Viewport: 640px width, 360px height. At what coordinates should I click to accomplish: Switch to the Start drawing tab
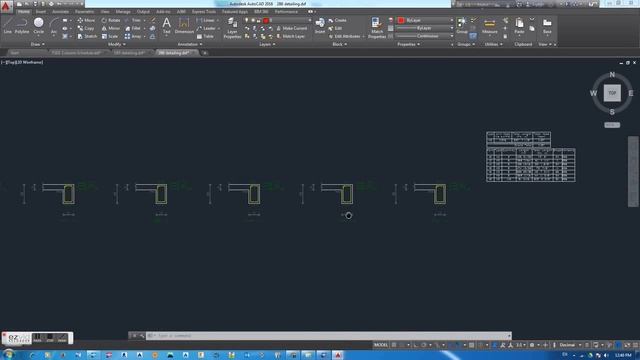click(x=15, y=53)
